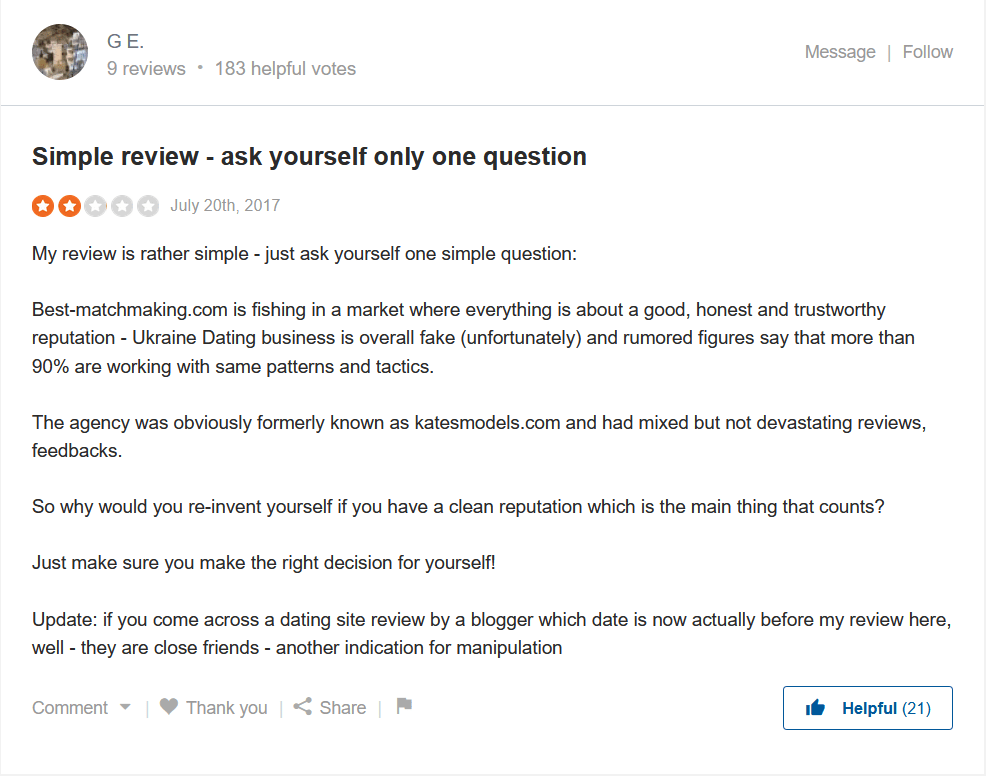Click the first orange rating star
986x776 pixels.
(x=43, y=206)
